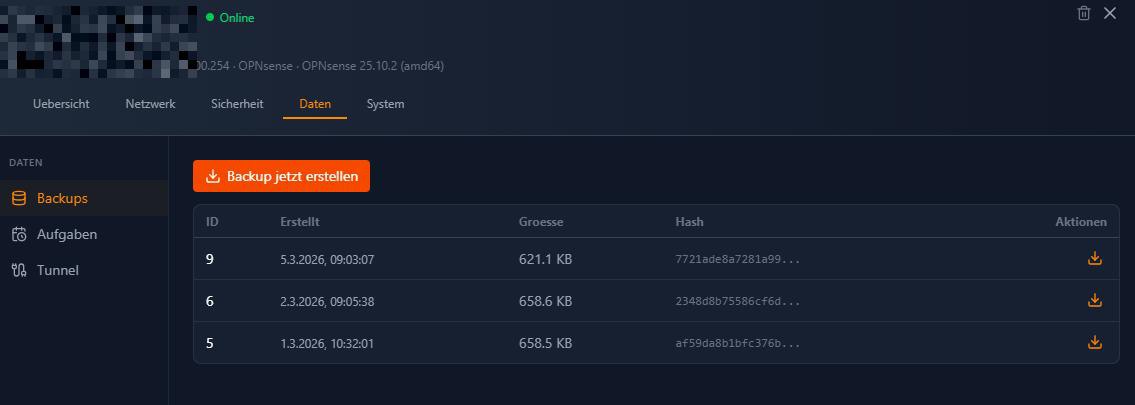Select the Daten tab
Screen dimensions: 1135x405
(315, 103)
